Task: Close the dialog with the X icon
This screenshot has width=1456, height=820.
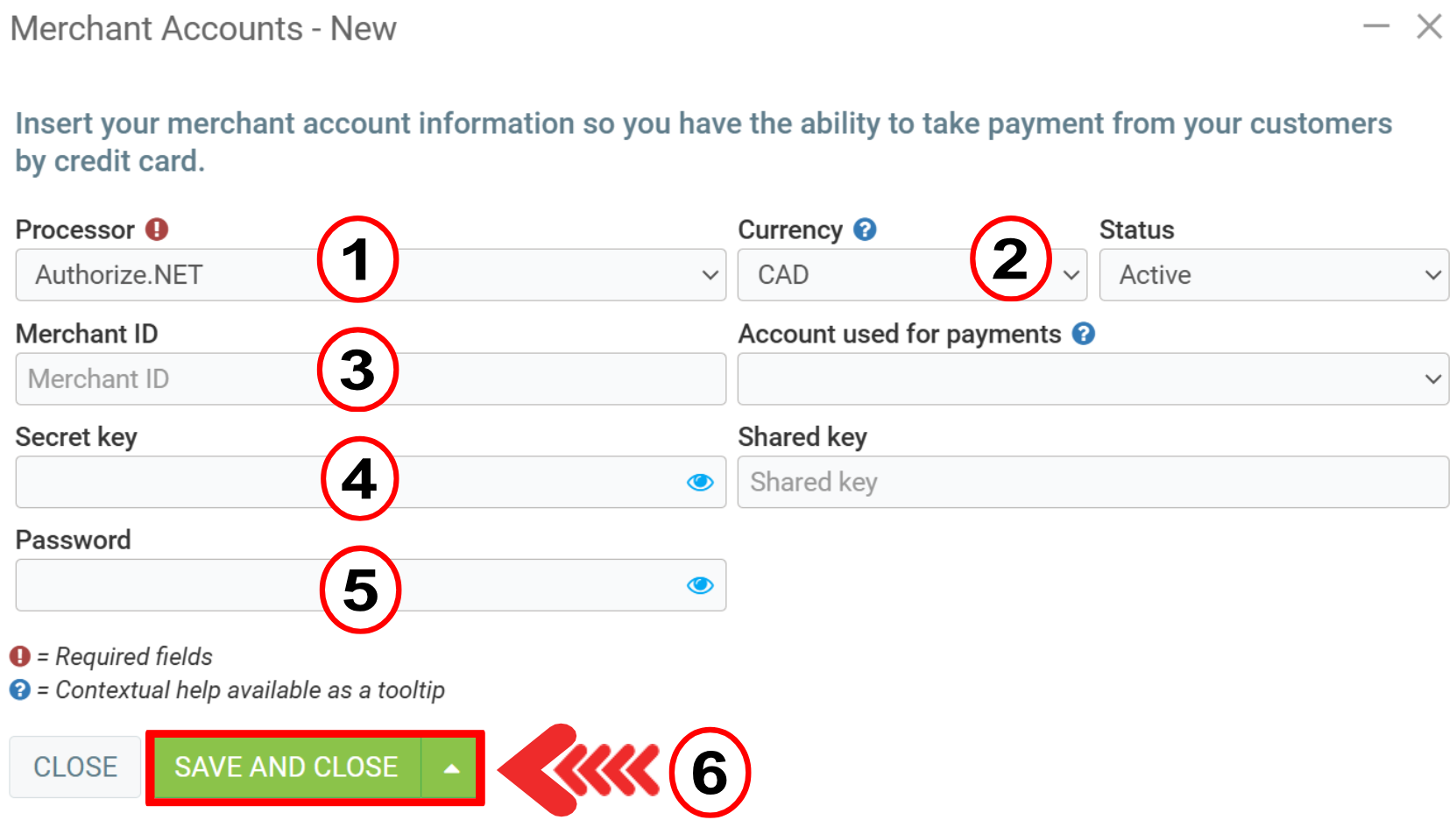Action: [x=1429, y=27]
